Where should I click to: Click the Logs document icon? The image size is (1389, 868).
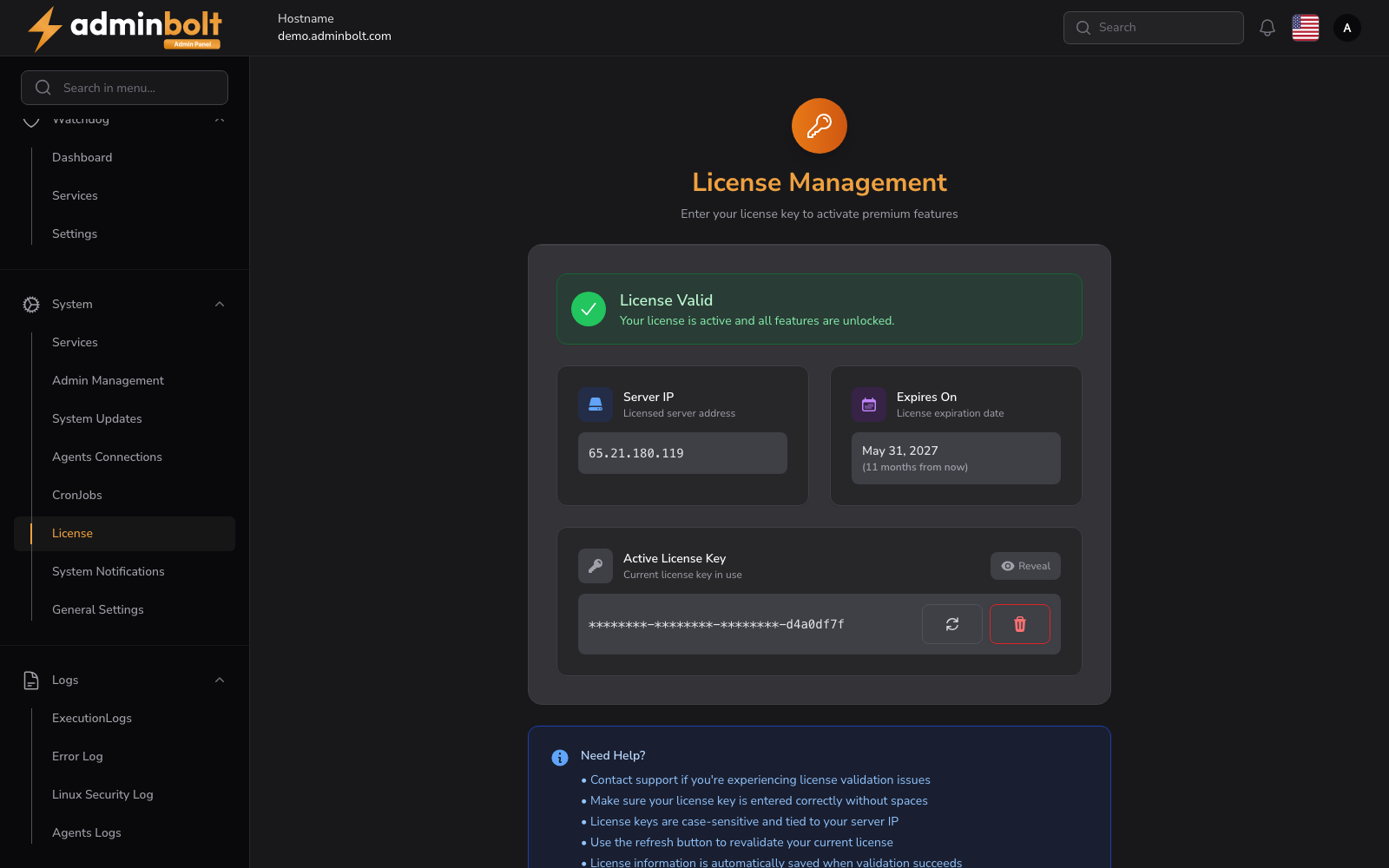point(31,681)
